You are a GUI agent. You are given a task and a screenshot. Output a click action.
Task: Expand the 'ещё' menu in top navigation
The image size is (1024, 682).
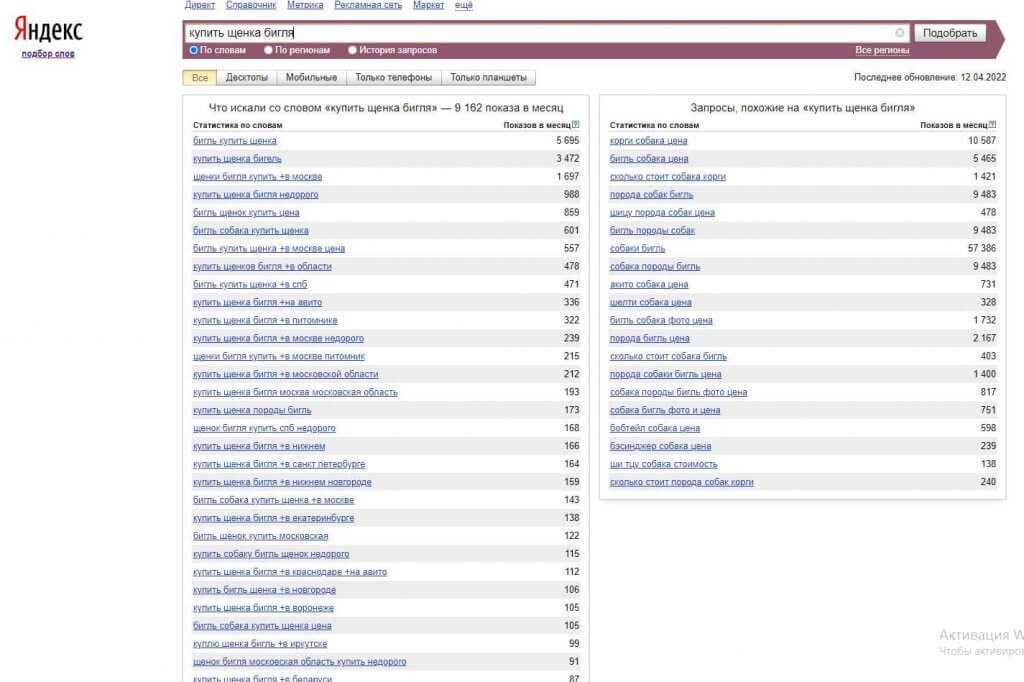point(464,5)
